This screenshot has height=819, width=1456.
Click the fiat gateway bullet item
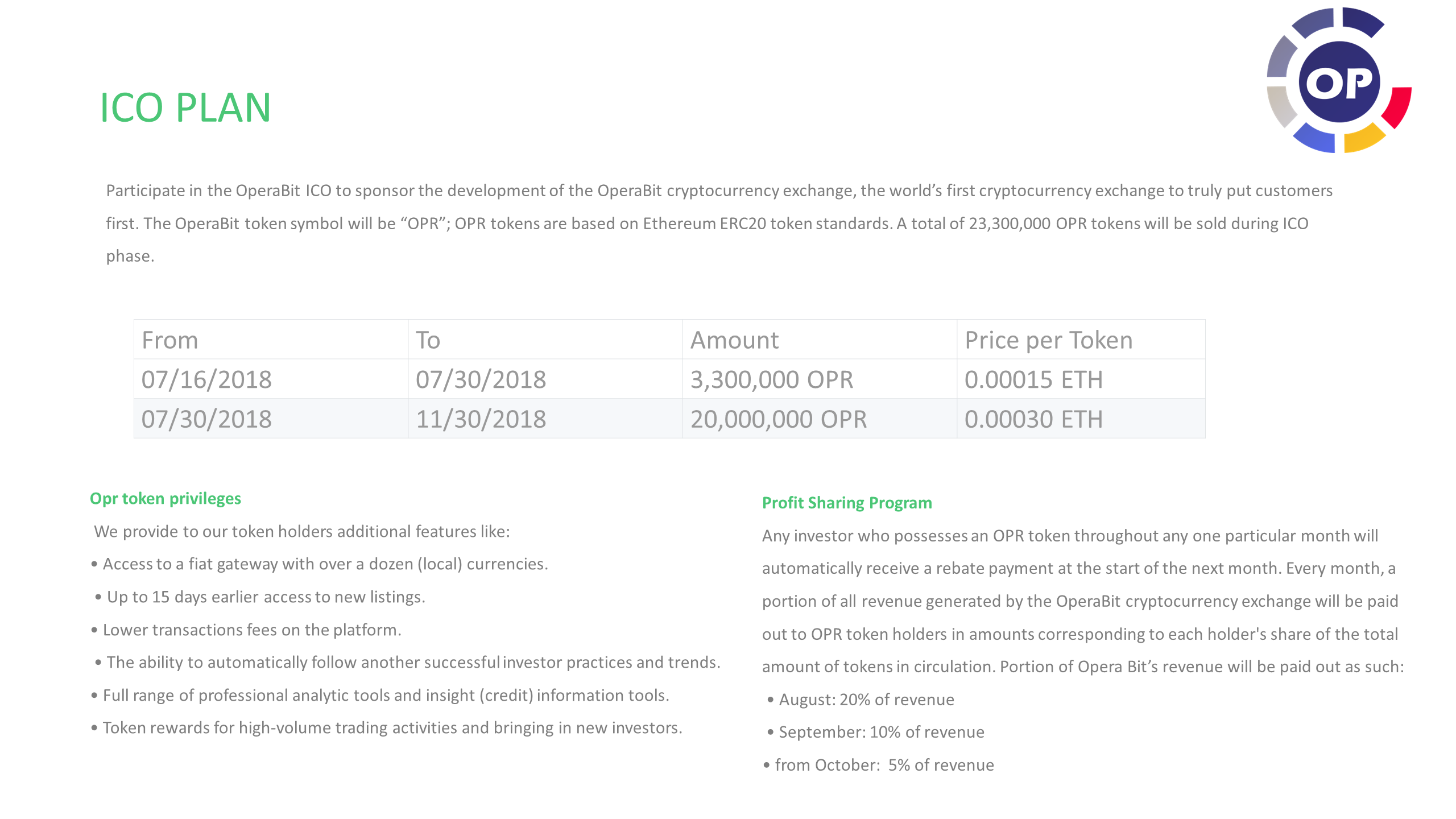pyautogui.click(x=320, y=564)
